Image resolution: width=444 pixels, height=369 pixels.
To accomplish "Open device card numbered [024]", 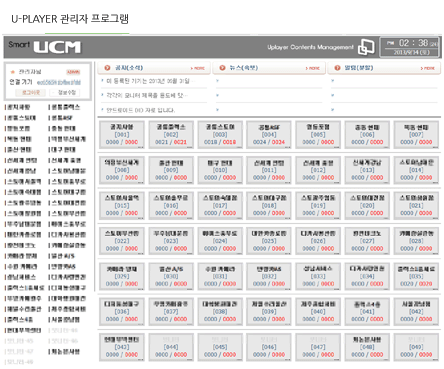I will [x=220, y=241].
